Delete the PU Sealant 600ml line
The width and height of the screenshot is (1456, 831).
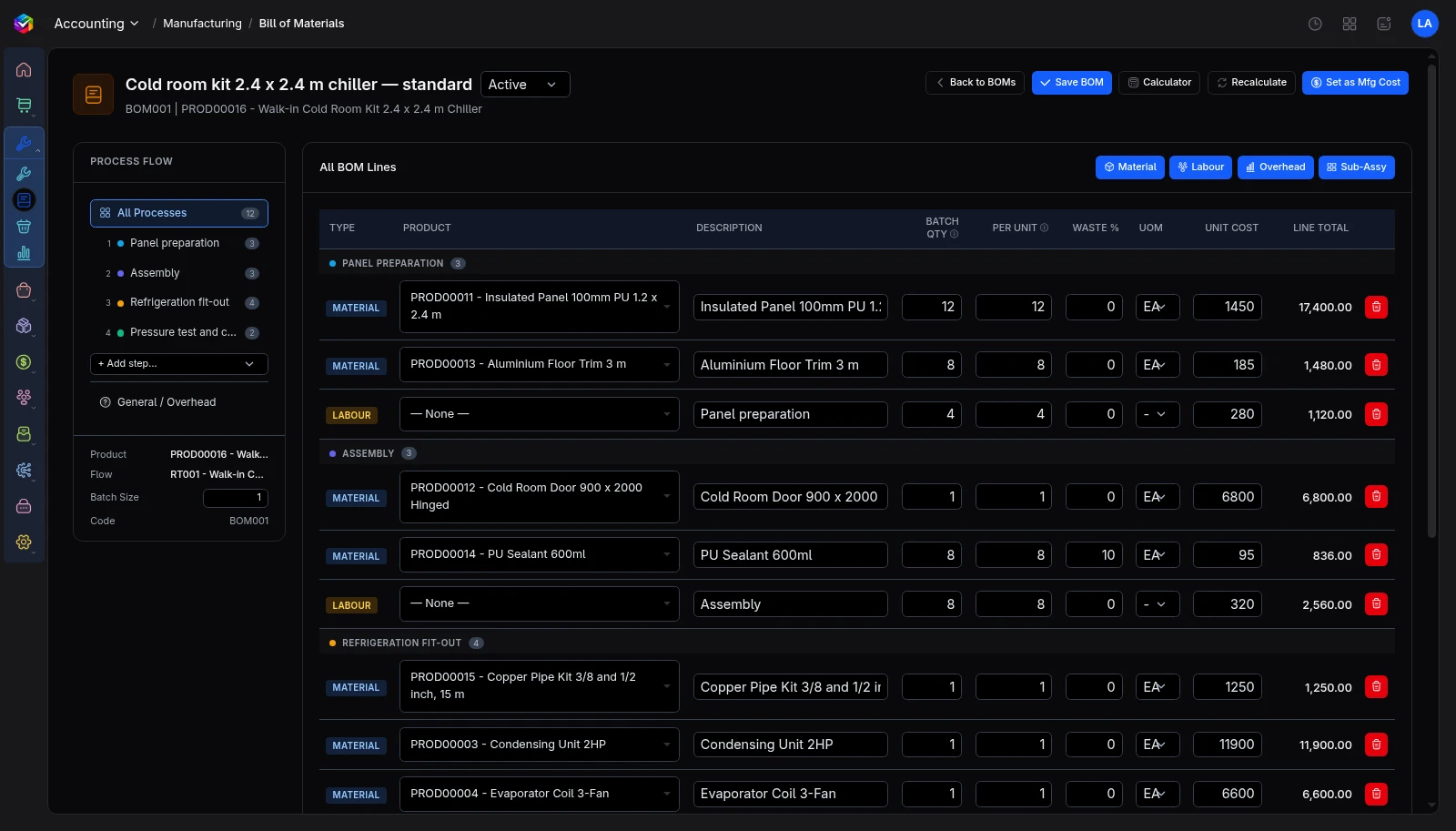[x=1376, y=555]
